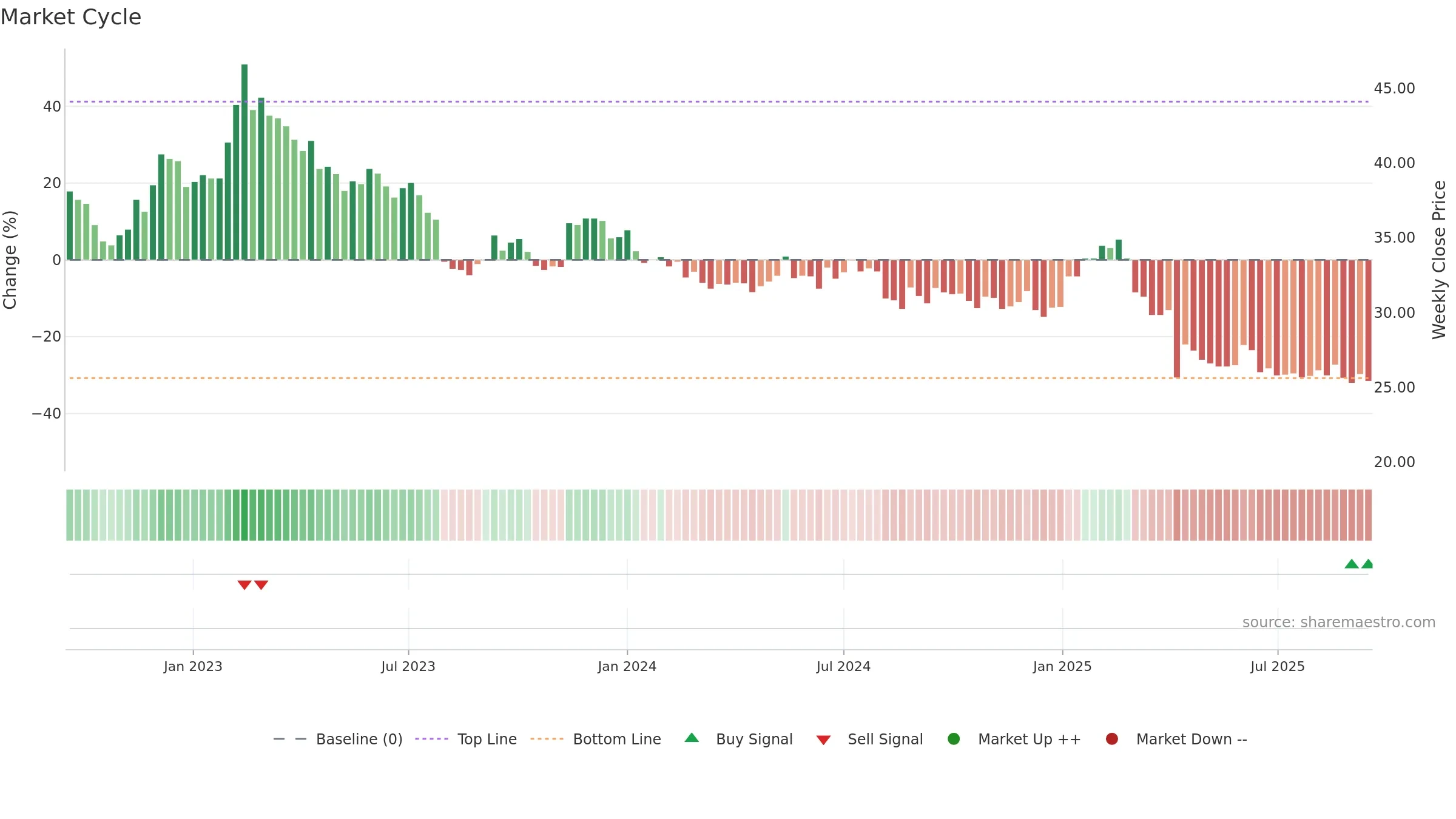
Task: Click the 35.00 price axis label
Action: coord(1394,238)
